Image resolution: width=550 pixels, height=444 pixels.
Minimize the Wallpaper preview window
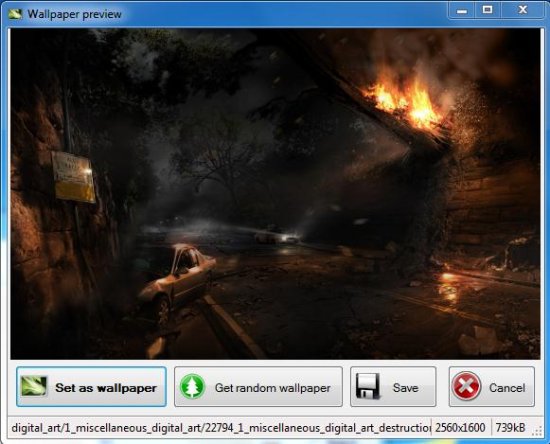[462, 10]
